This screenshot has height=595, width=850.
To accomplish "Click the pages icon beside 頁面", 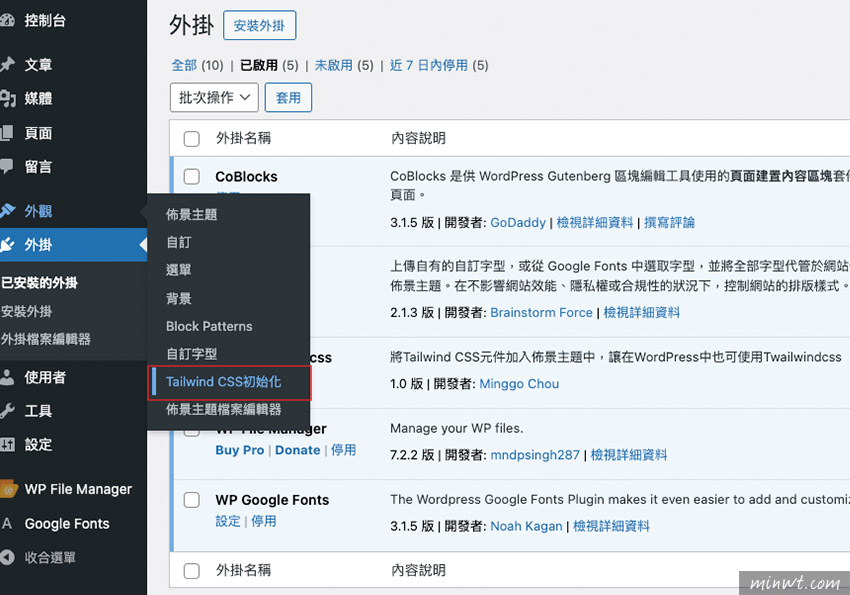I will pos(7,133).
